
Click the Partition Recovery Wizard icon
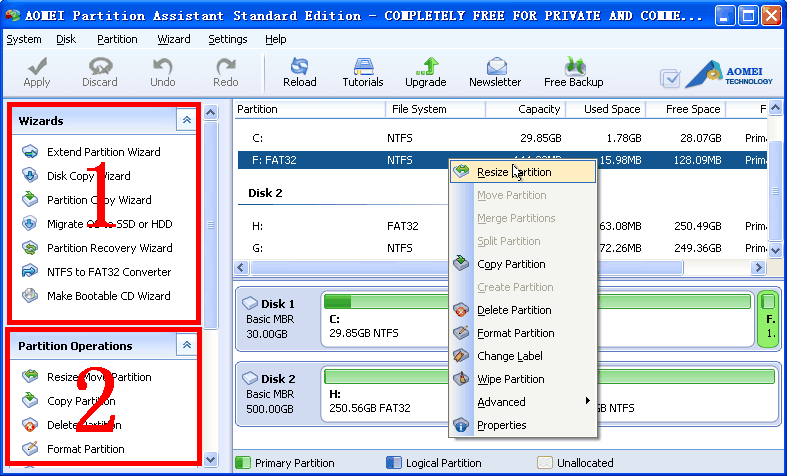pos(30,248)
